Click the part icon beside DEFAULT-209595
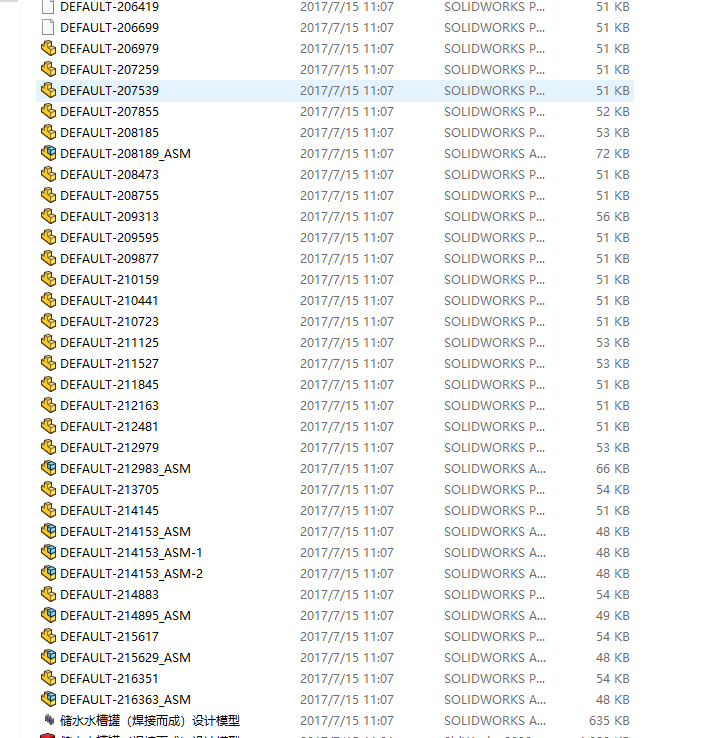725x738 pixels. coord(48,238)
